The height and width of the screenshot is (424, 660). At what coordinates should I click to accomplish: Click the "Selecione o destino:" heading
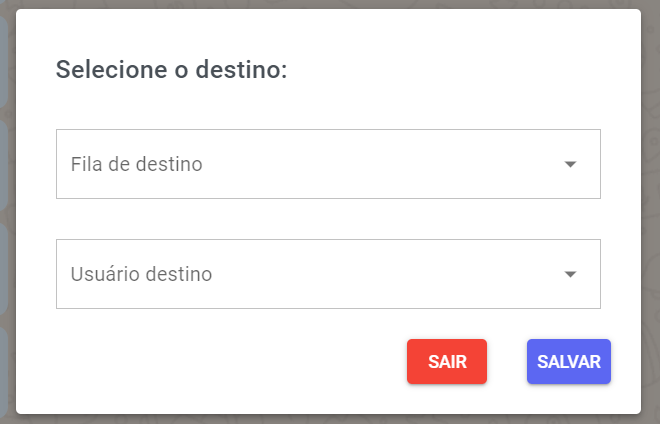point(171,70)
